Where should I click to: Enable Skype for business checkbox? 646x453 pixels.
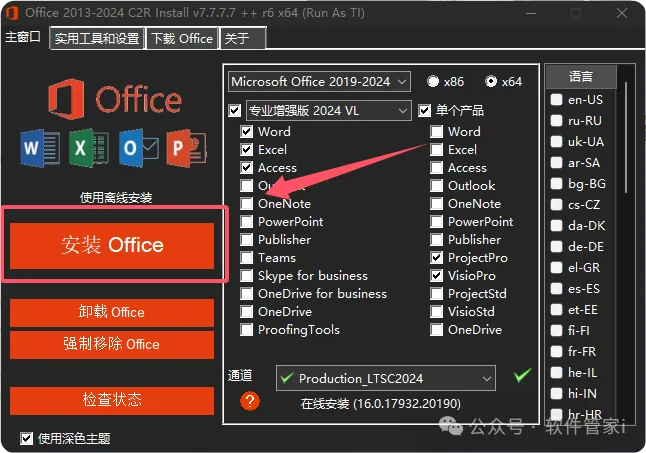(x=247, y=276)
